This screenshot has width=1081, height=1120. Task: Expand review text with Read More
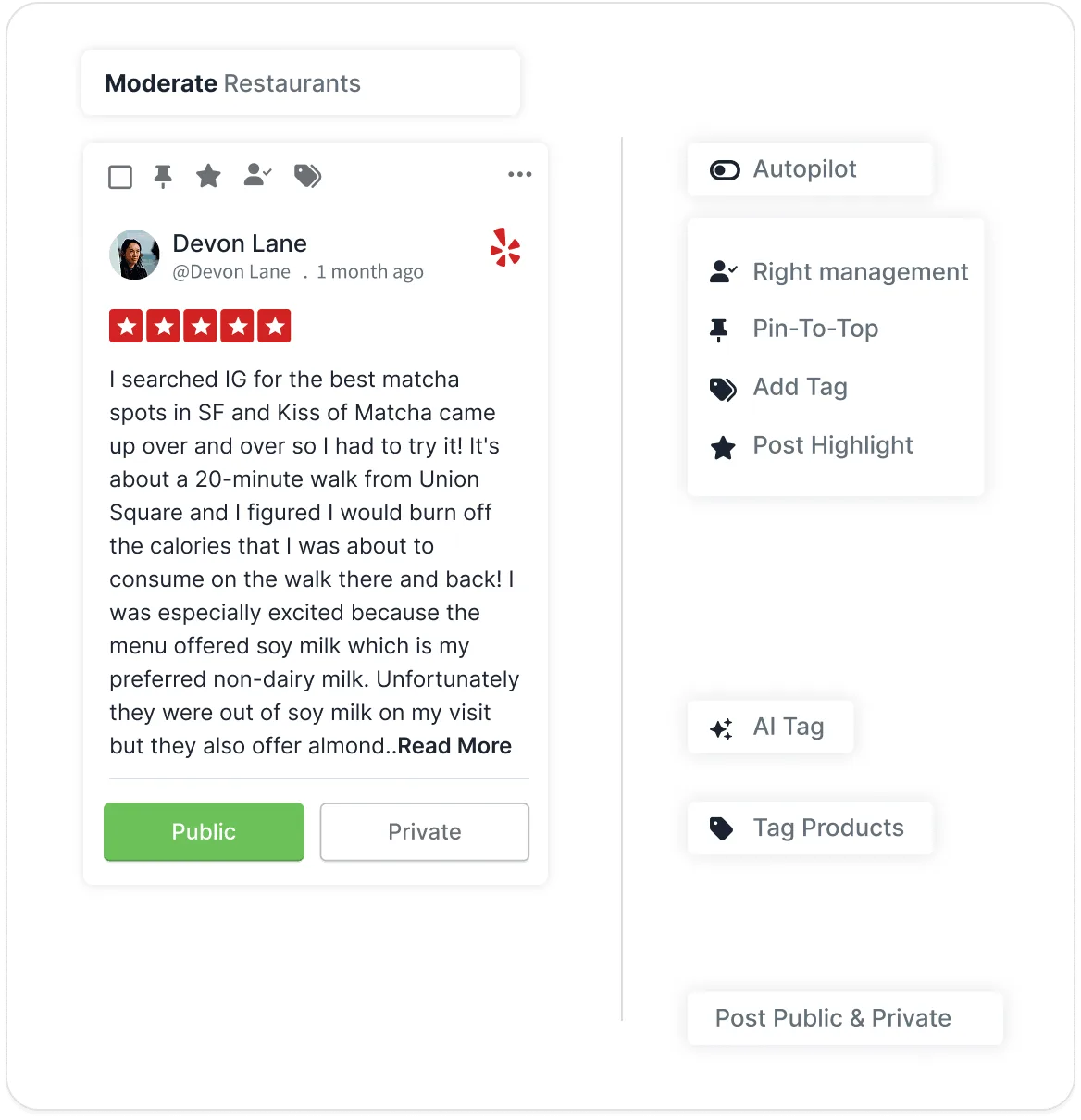[454, 746]
